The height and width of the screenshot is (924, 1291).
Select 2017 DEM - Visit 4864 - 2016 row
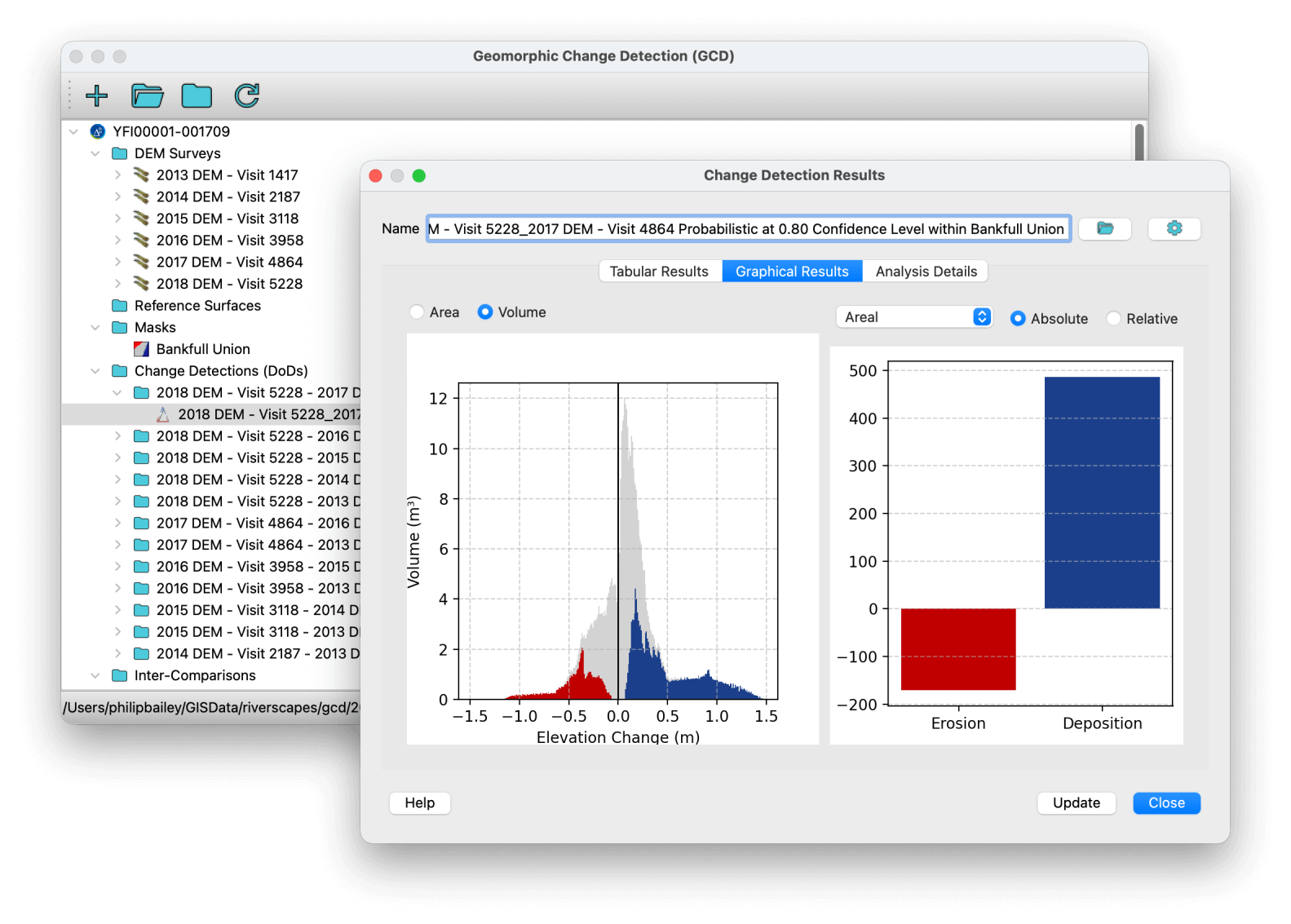coord(211,523)
